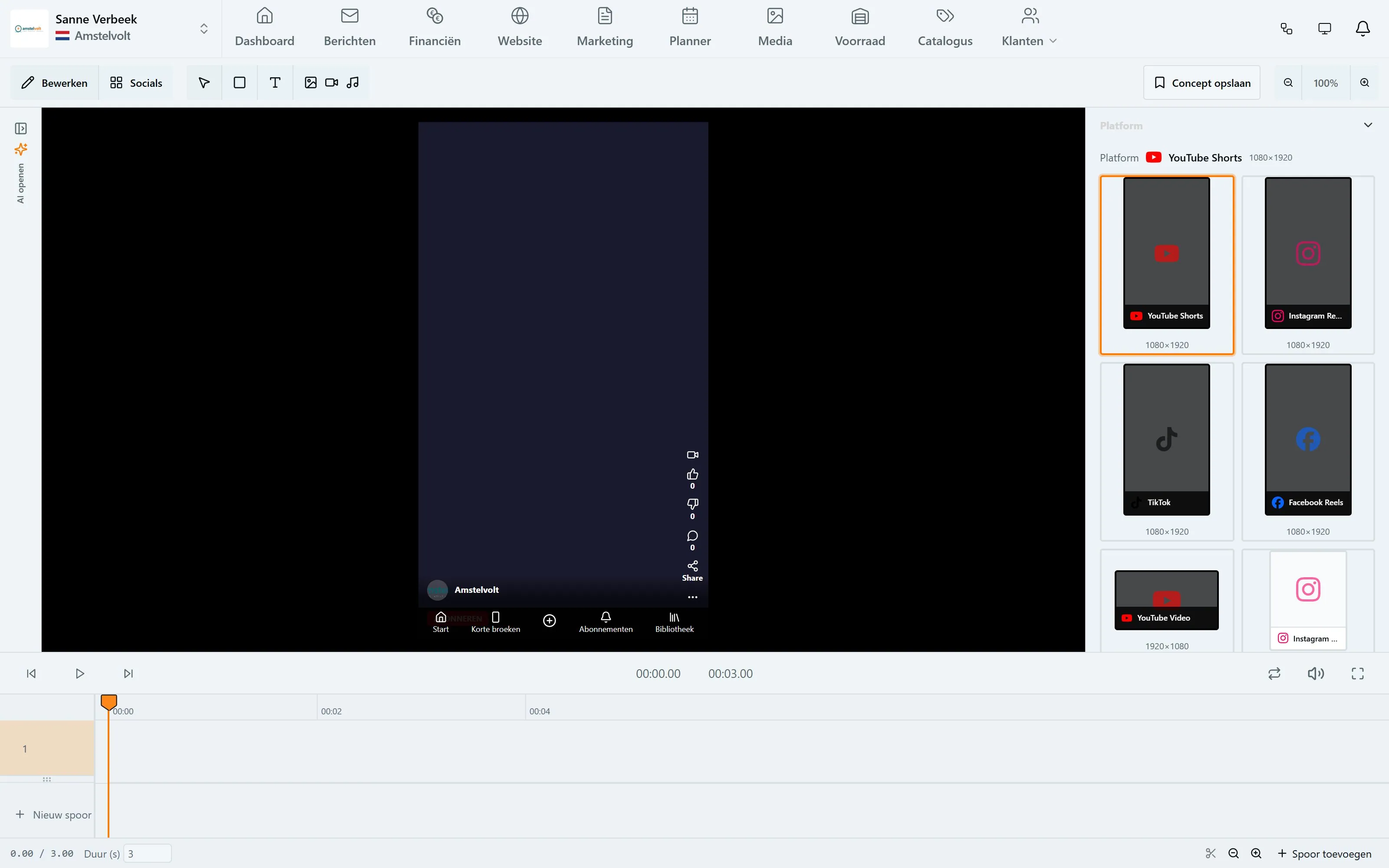Select the white Instagram post thumbnail

point(1308,601)
